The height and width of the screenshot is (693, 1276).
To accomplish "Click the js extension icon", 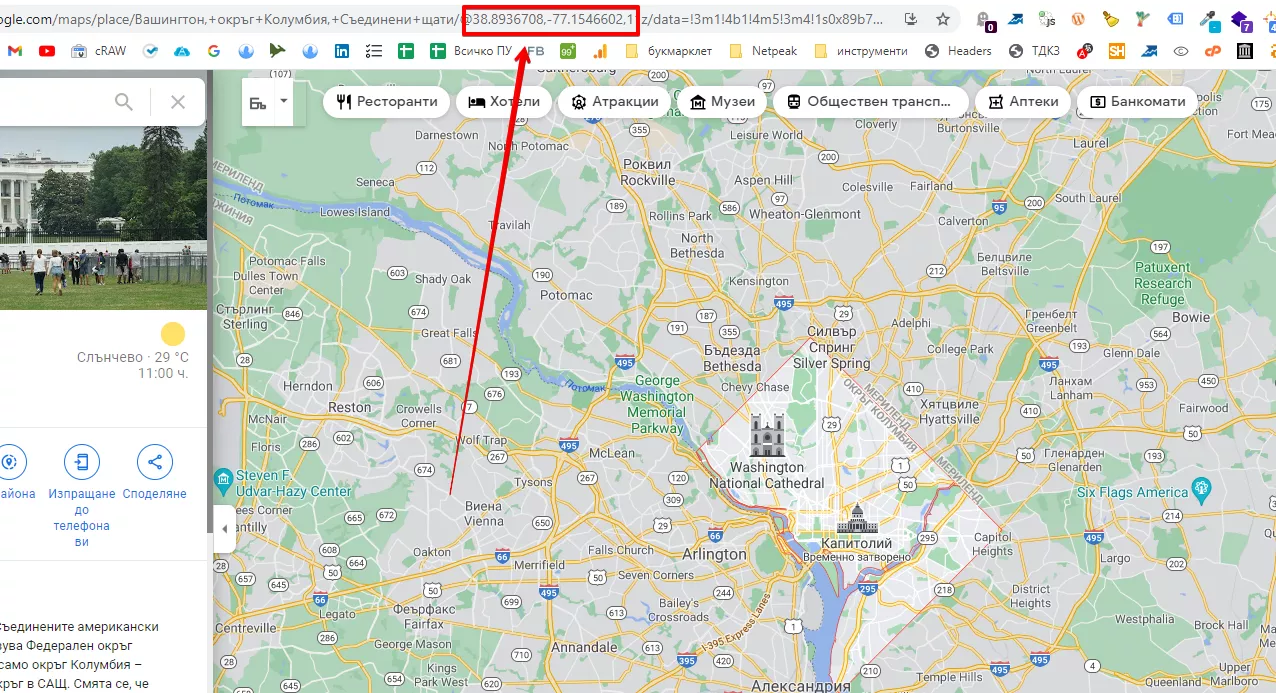I will 1047,19.
